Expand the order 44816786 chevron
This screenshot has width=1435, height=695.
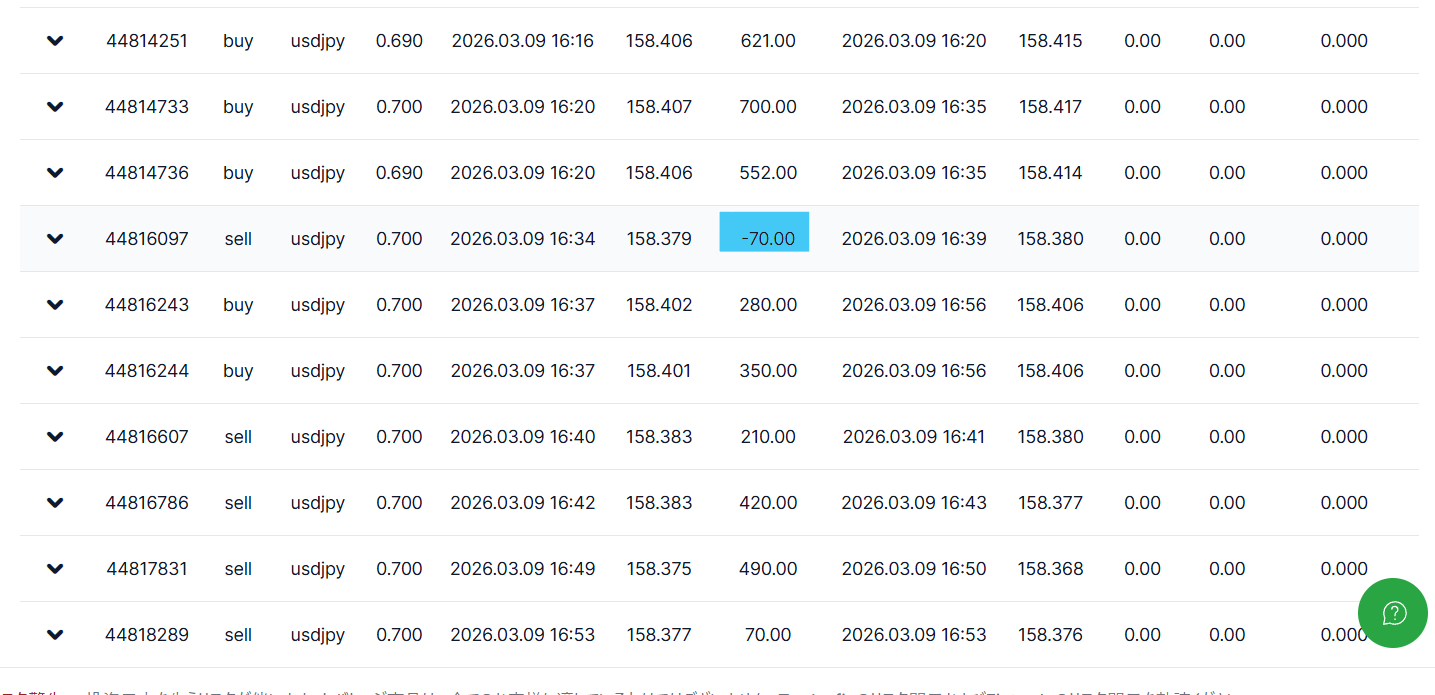click(x=55, y=503)
